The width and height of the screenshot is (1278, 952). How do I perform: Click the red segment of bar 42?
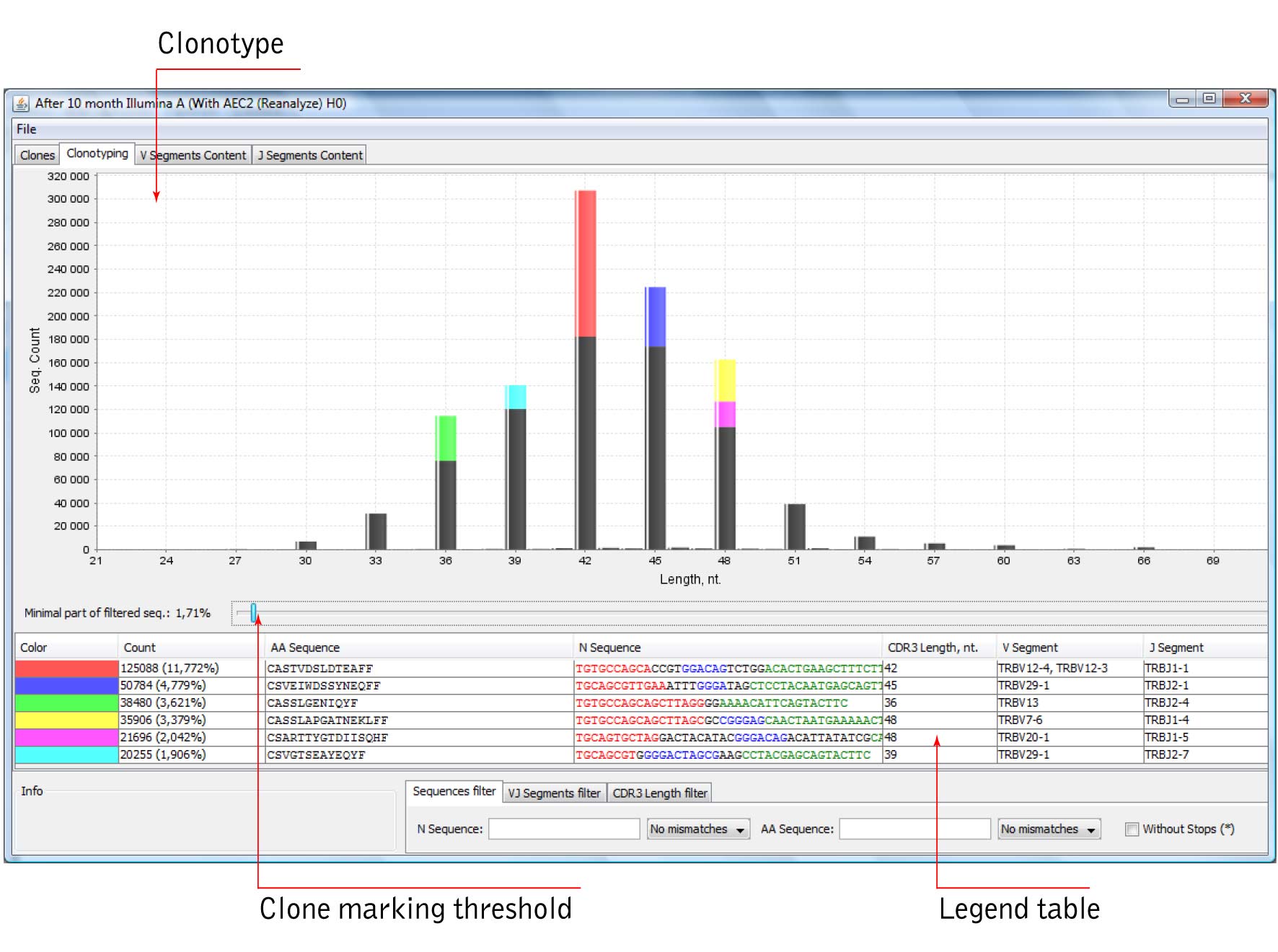[585, 263]
